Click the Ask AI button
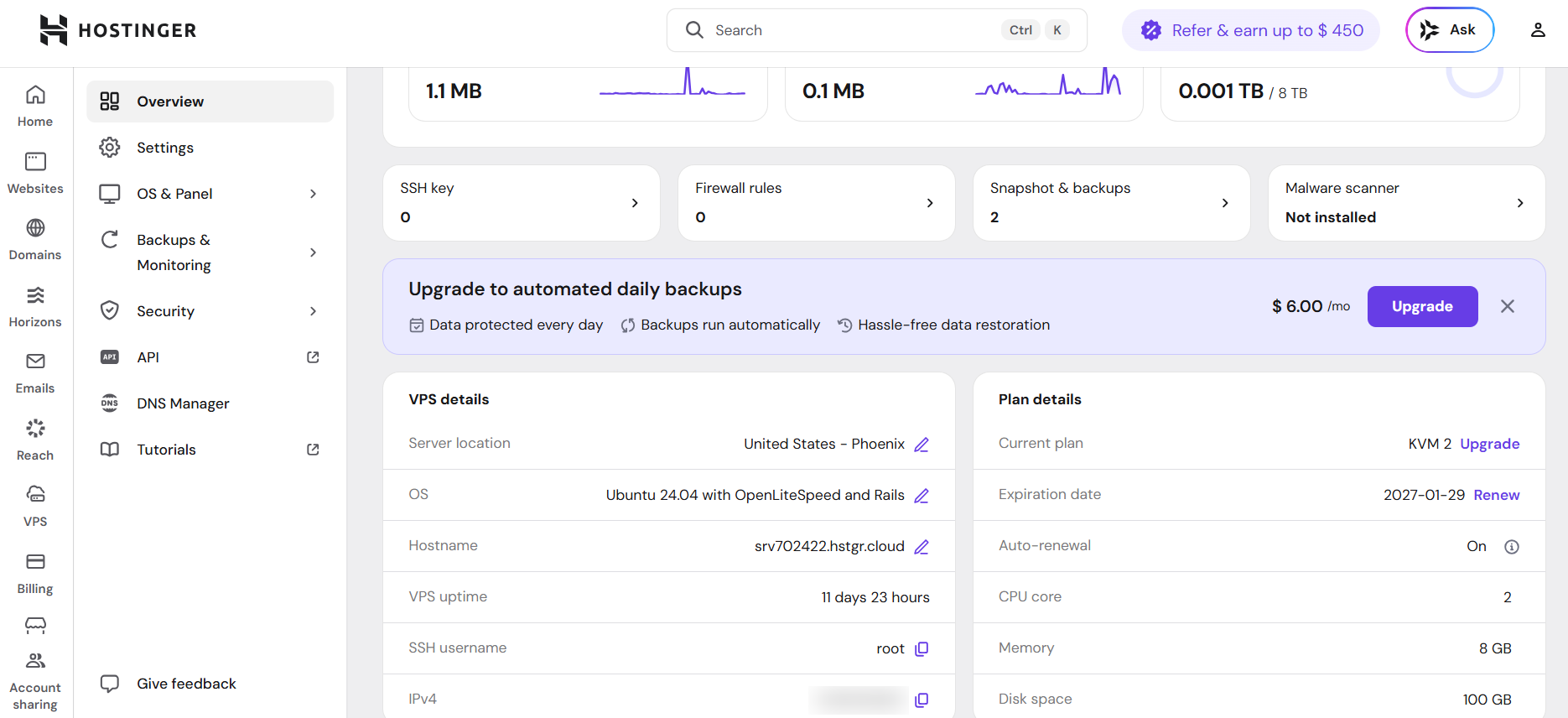Viewport: 1568px width, 718px height. coord(1450,30)
